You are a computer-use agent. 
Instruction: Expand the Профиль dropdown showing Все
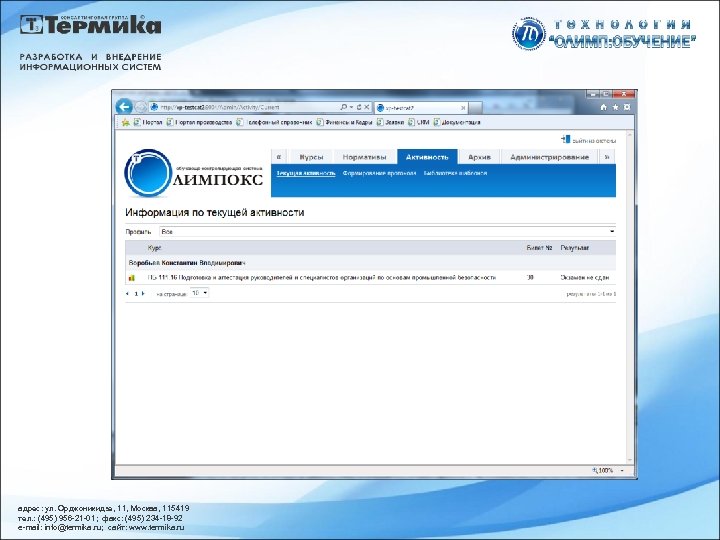point(387,231)
